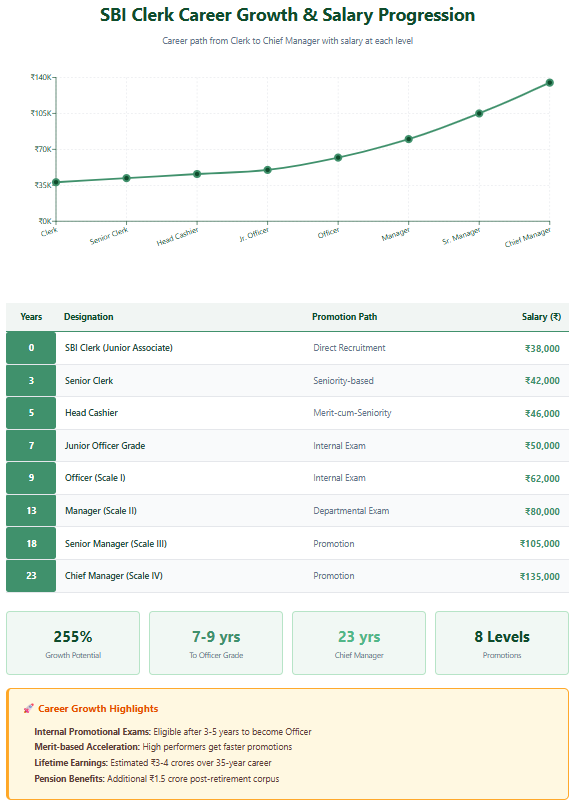Click the ₹42,000 salary value
Image resolution: width=569 pixels, height=804 pixels.
(542, 380)
